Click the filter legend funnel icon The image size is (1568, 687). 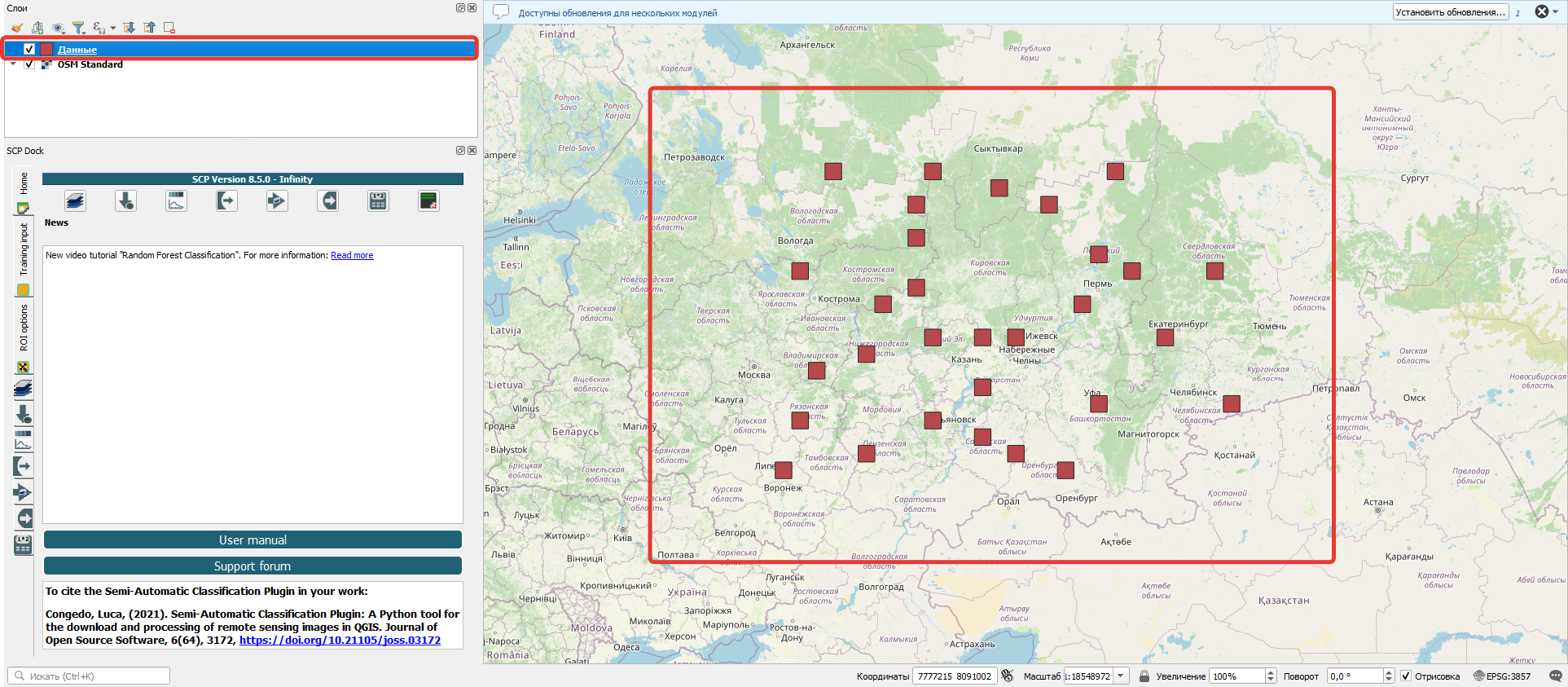tap(78, 28)
